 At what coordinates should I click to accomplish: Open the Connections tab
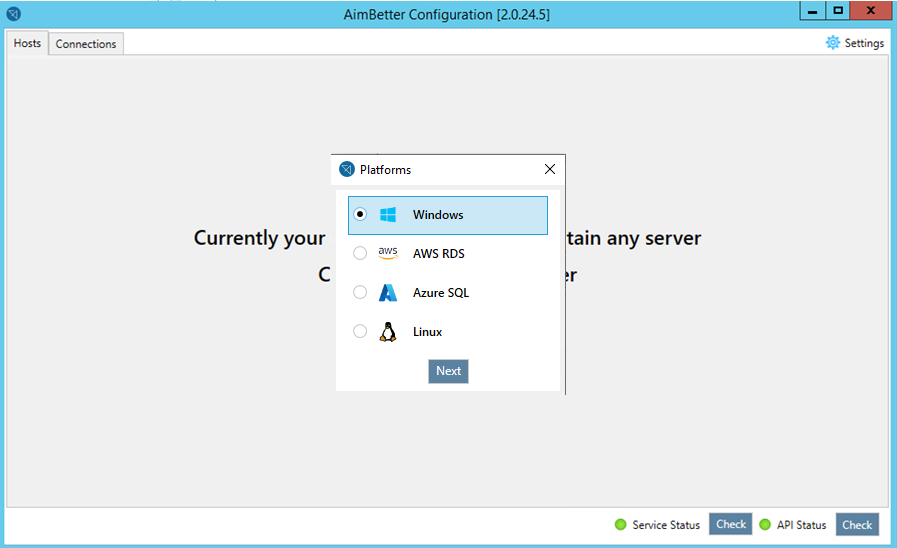pyautogui.click(x=86, y=44)
